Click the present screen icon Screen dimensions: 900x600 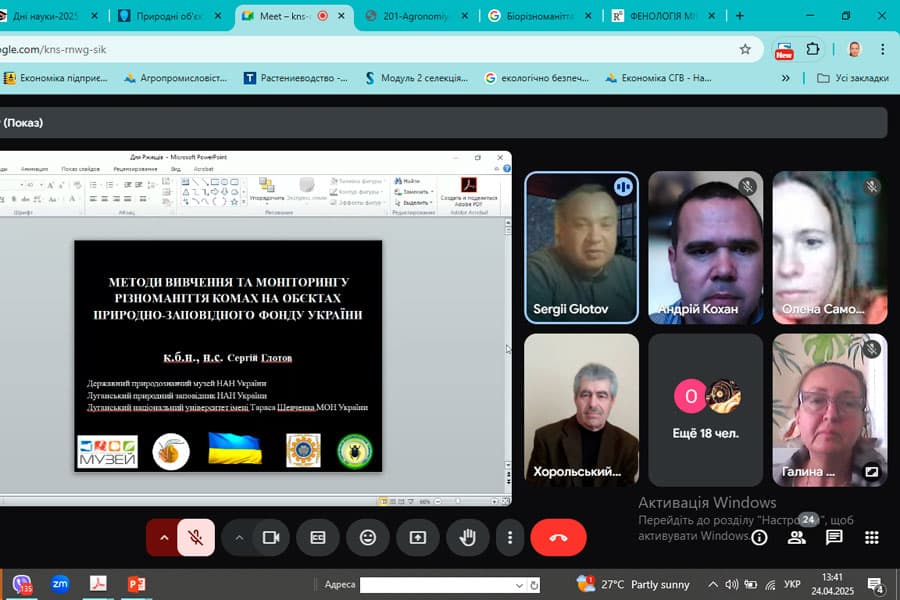click(417, 537)
